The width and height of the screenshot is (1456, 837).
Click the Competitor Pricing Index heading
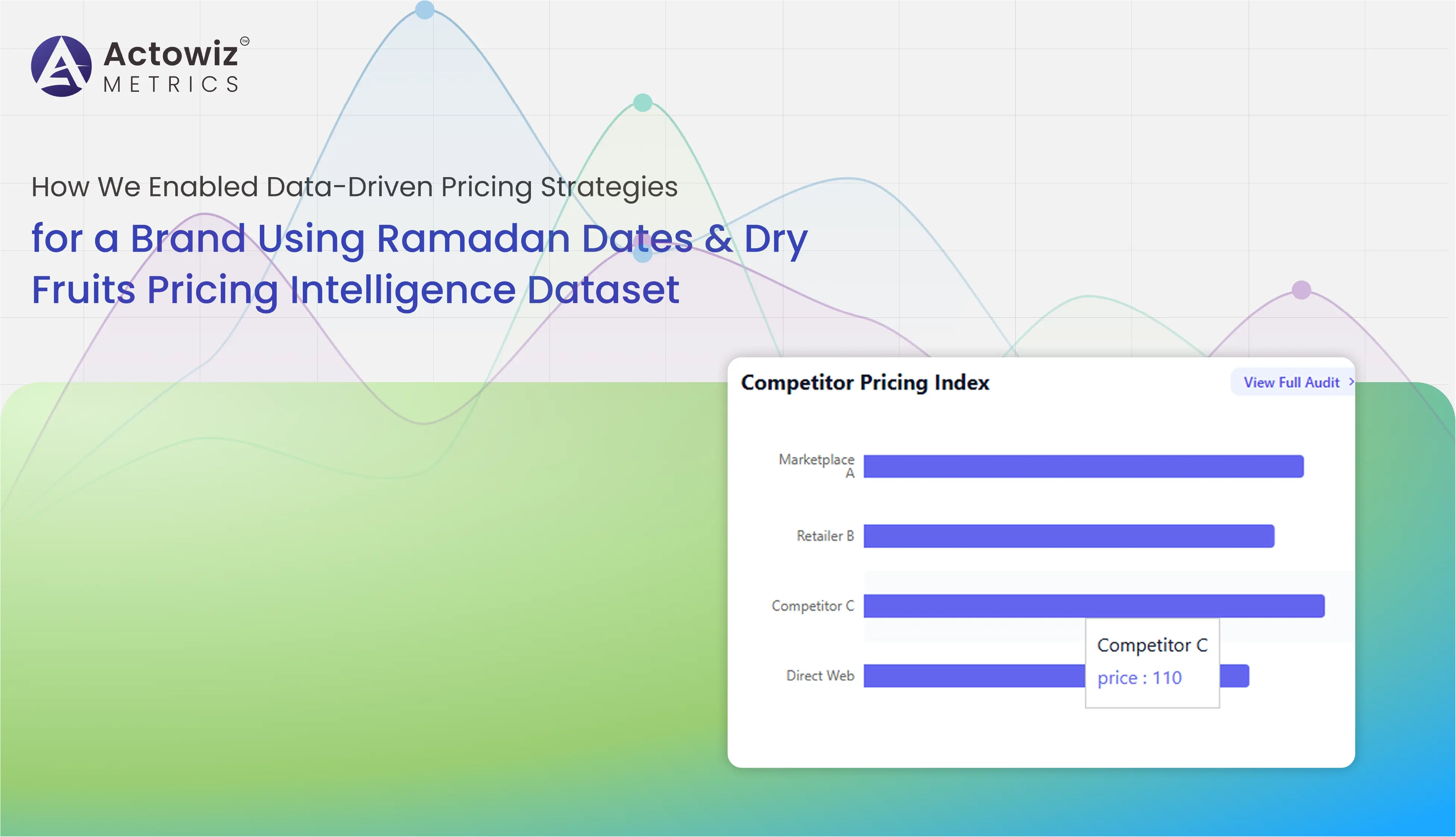click(865, 382)
